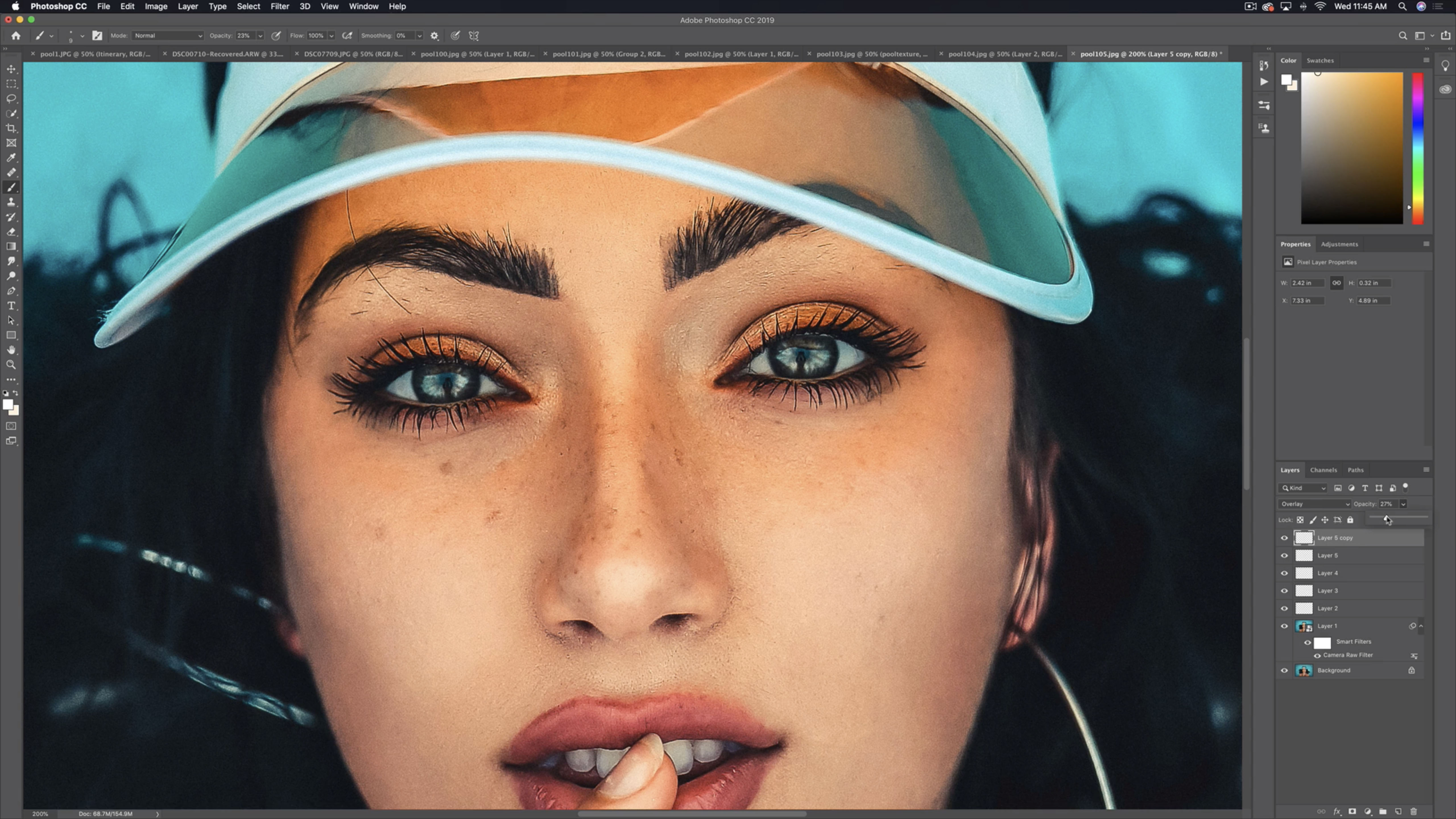Open layer Opacity 27% dropdown arrow
Screen dimensions: 1456x819
(1403, 504)
